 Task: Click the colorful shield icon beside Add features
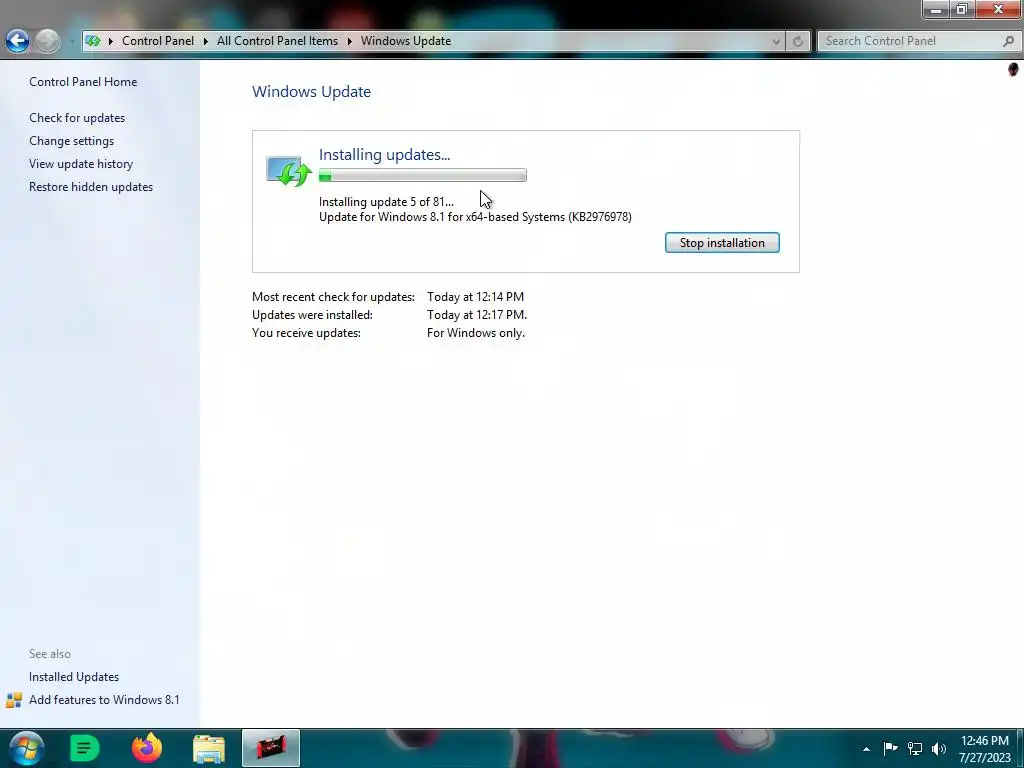[14, 700]
